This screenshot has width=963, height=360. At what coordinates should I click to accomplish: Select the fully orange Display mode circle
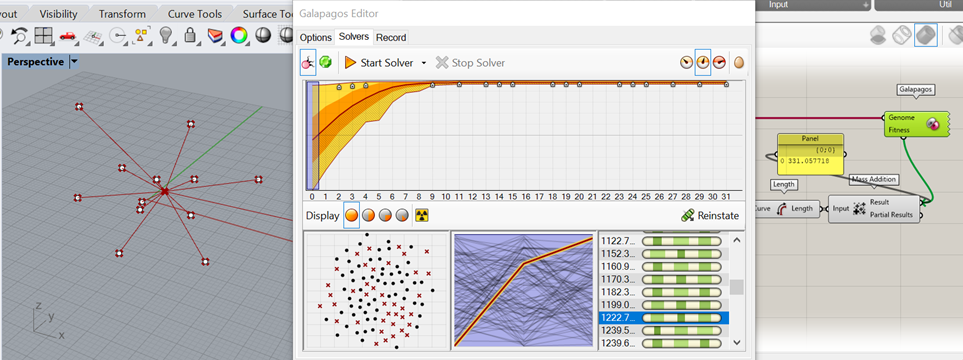tap(351, 216)
